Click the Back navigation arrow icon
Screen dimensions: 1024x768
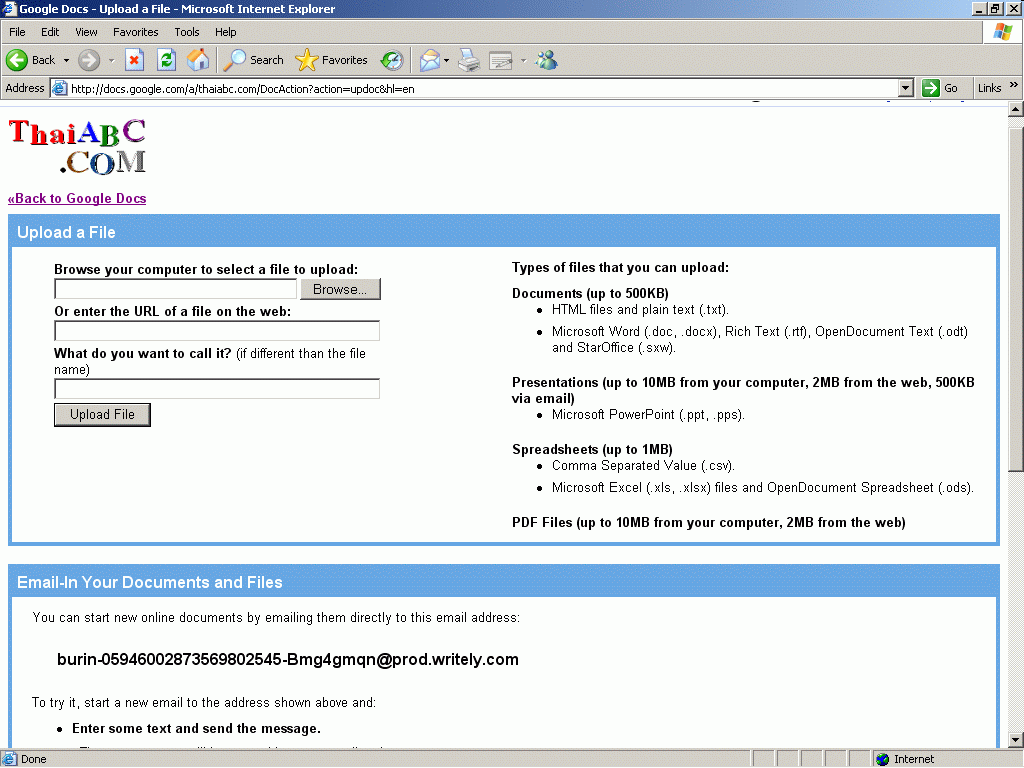17,60
